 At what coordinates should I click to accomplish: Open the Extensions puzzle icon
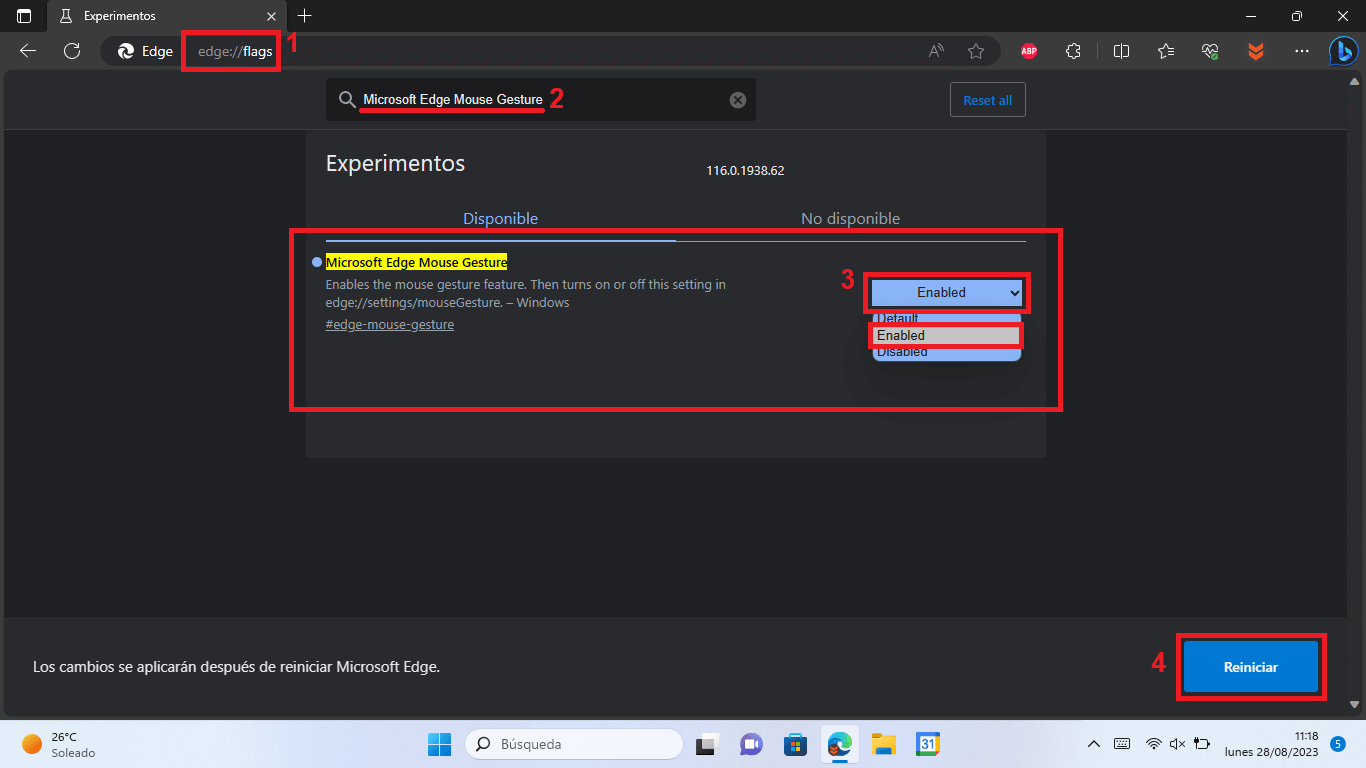[1073, 51]
